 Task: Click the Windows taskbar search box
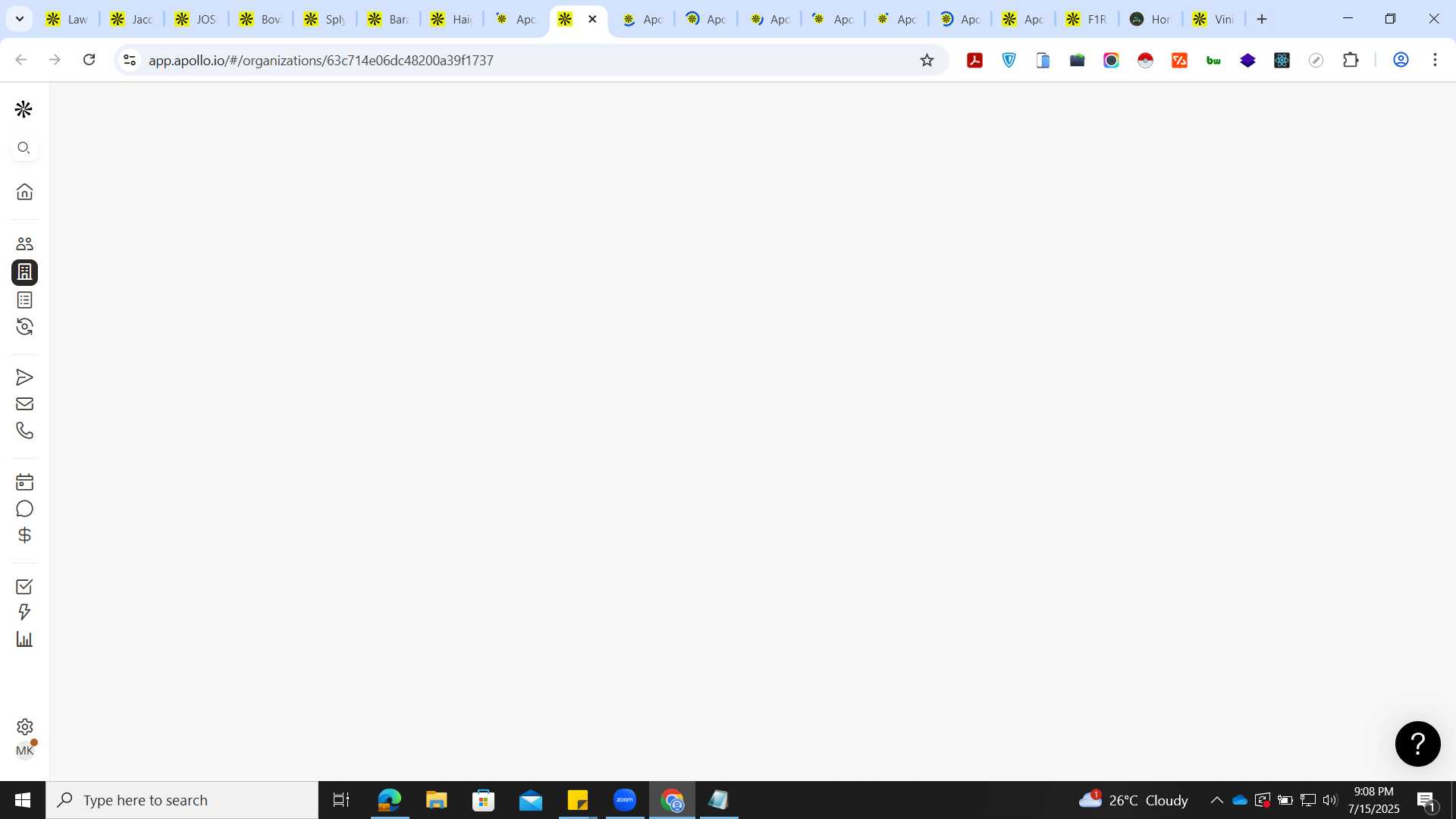tap(182, 800)
